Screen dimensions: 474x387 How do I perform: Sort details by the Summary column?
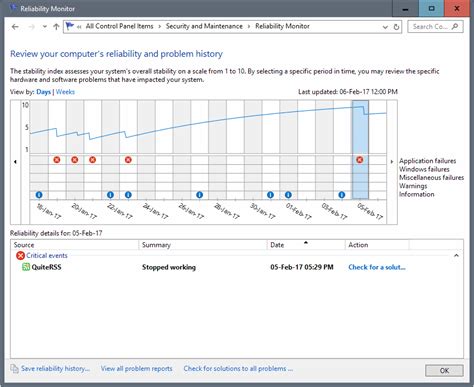pyautogui.click(x=203, y=245)
